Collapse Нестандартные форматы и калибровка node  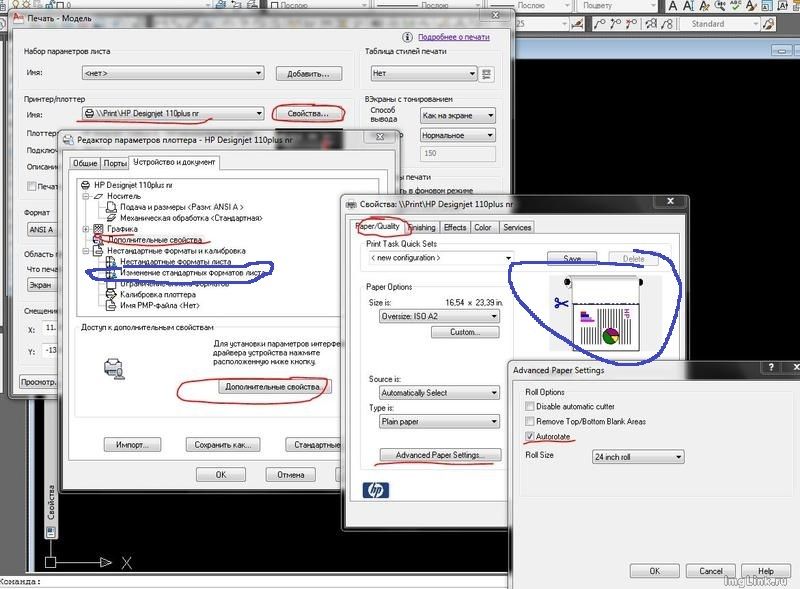tap(86, 251)
